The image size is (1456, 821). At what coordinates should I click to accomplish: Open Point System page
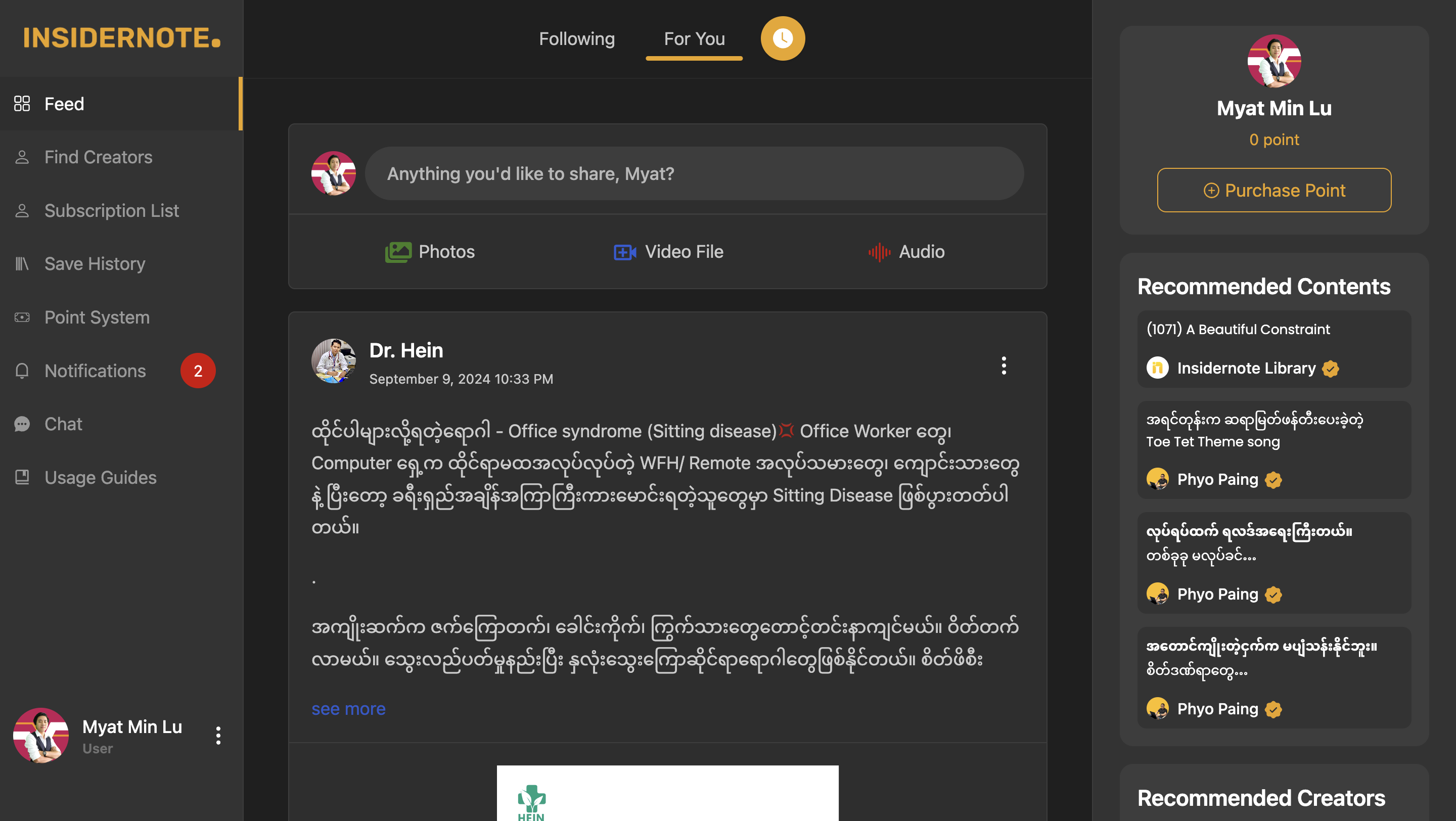click(121, 317)
